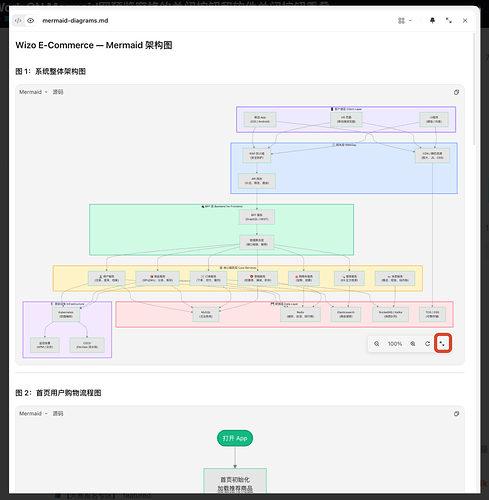Select the RocketMQ / Kafka node
The width and height of the screenshot is (489, 500).
point(390,314)
